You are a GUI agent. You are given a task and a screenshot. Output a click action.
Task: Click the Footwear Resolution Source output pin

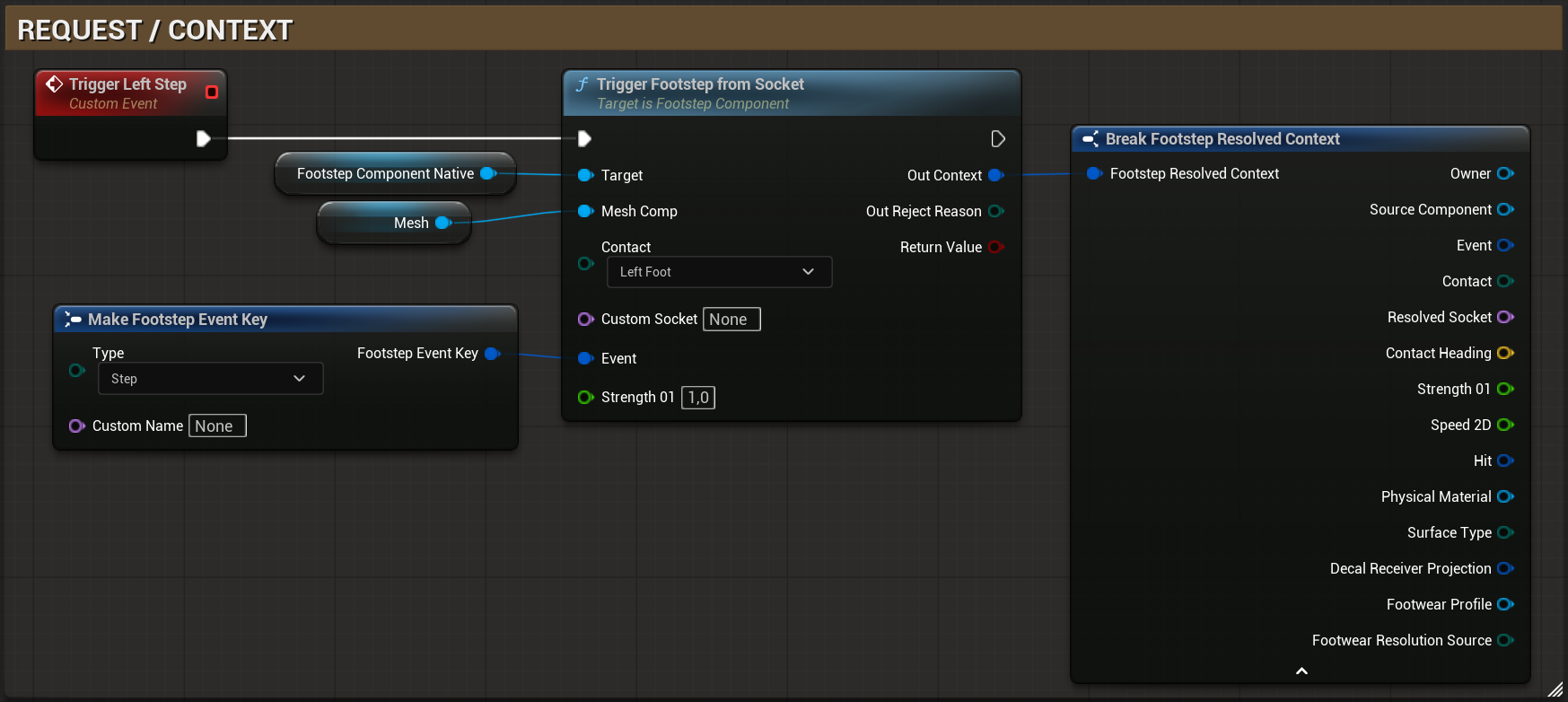pos(1506,640)
